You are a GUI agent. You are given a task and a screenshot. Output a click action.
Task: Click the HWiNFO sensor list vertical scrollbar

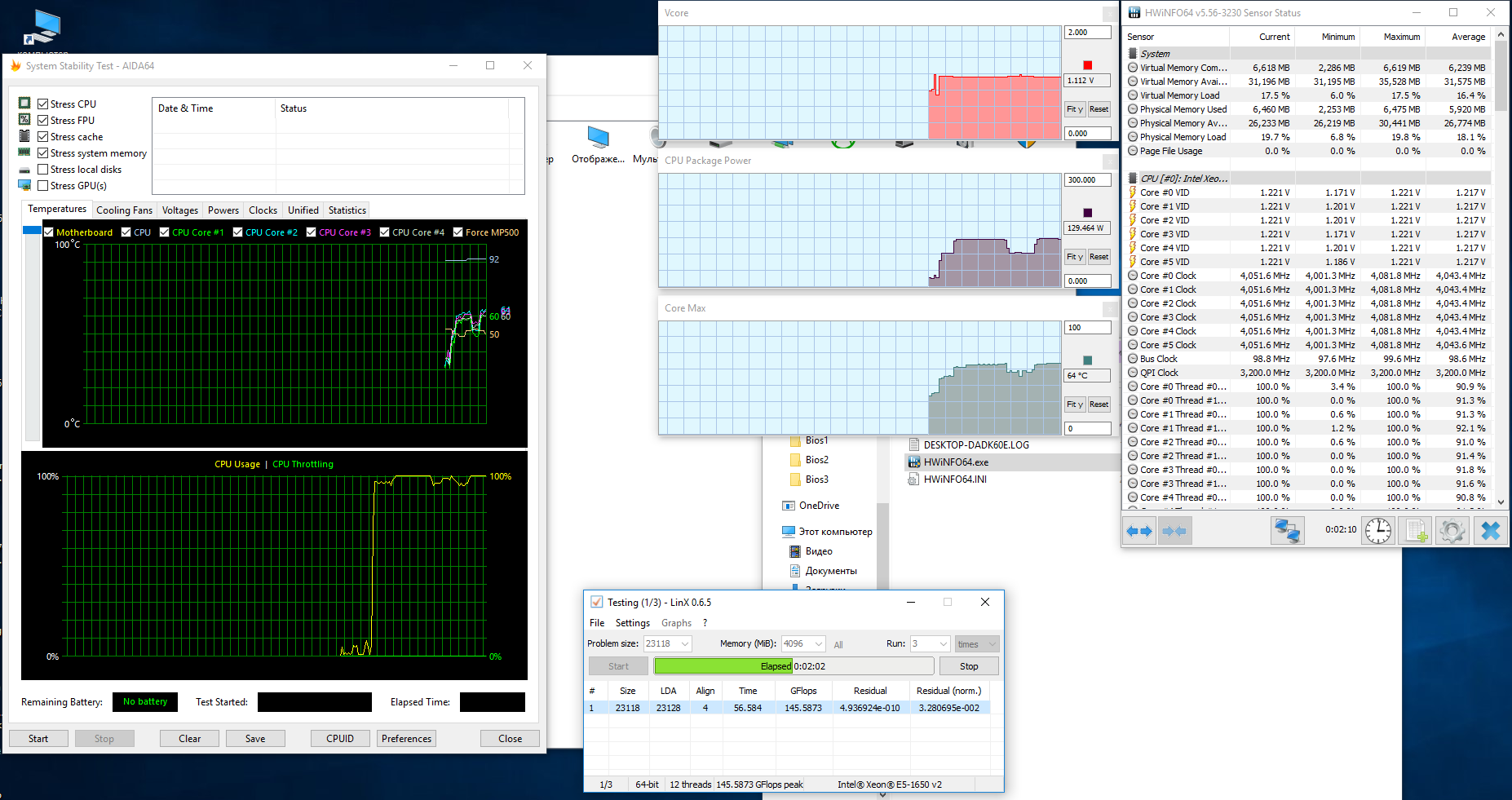(1501, 269)
